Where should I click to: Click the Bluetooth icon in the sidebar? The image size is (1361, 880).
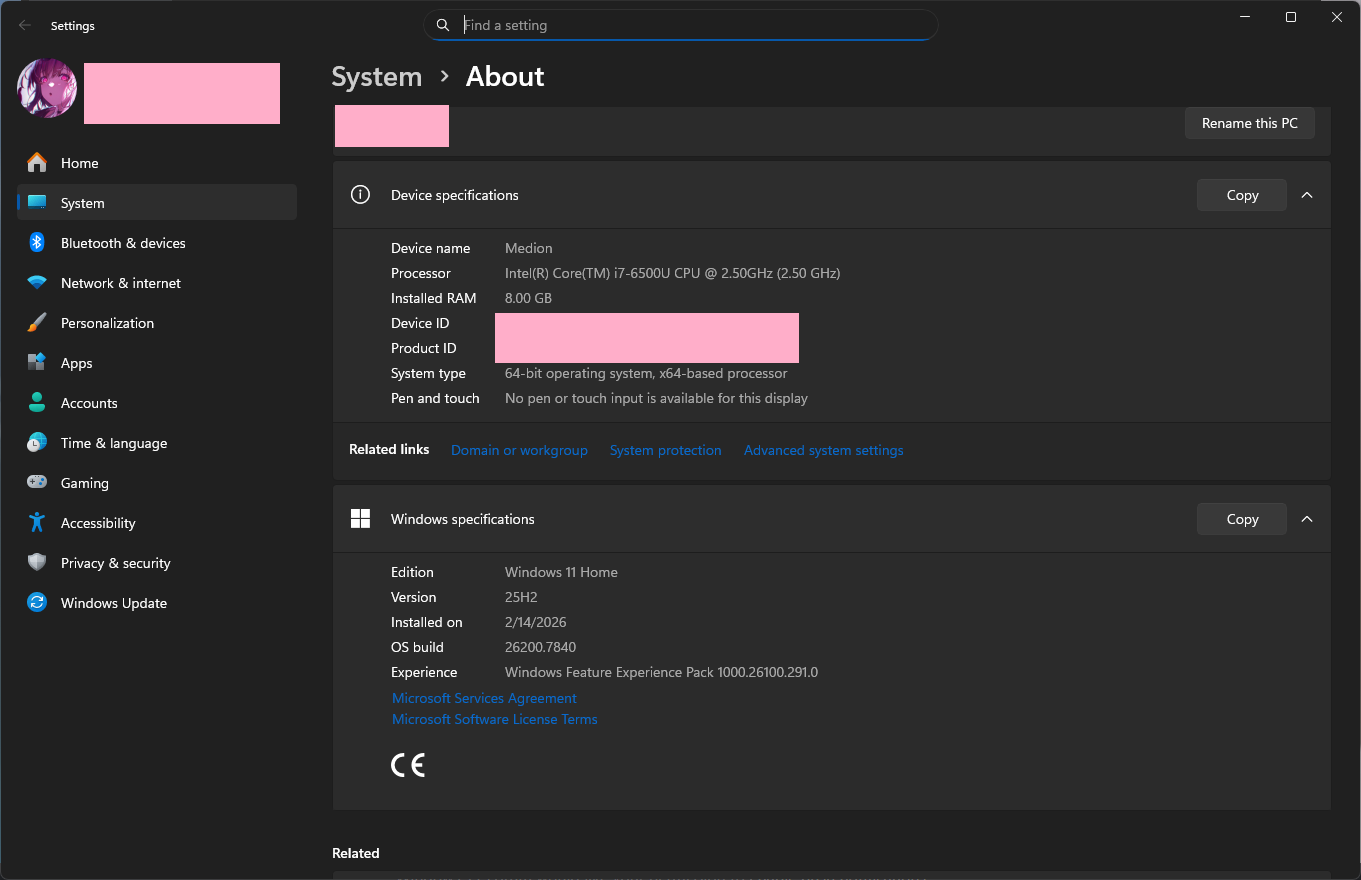click(37, 243)
